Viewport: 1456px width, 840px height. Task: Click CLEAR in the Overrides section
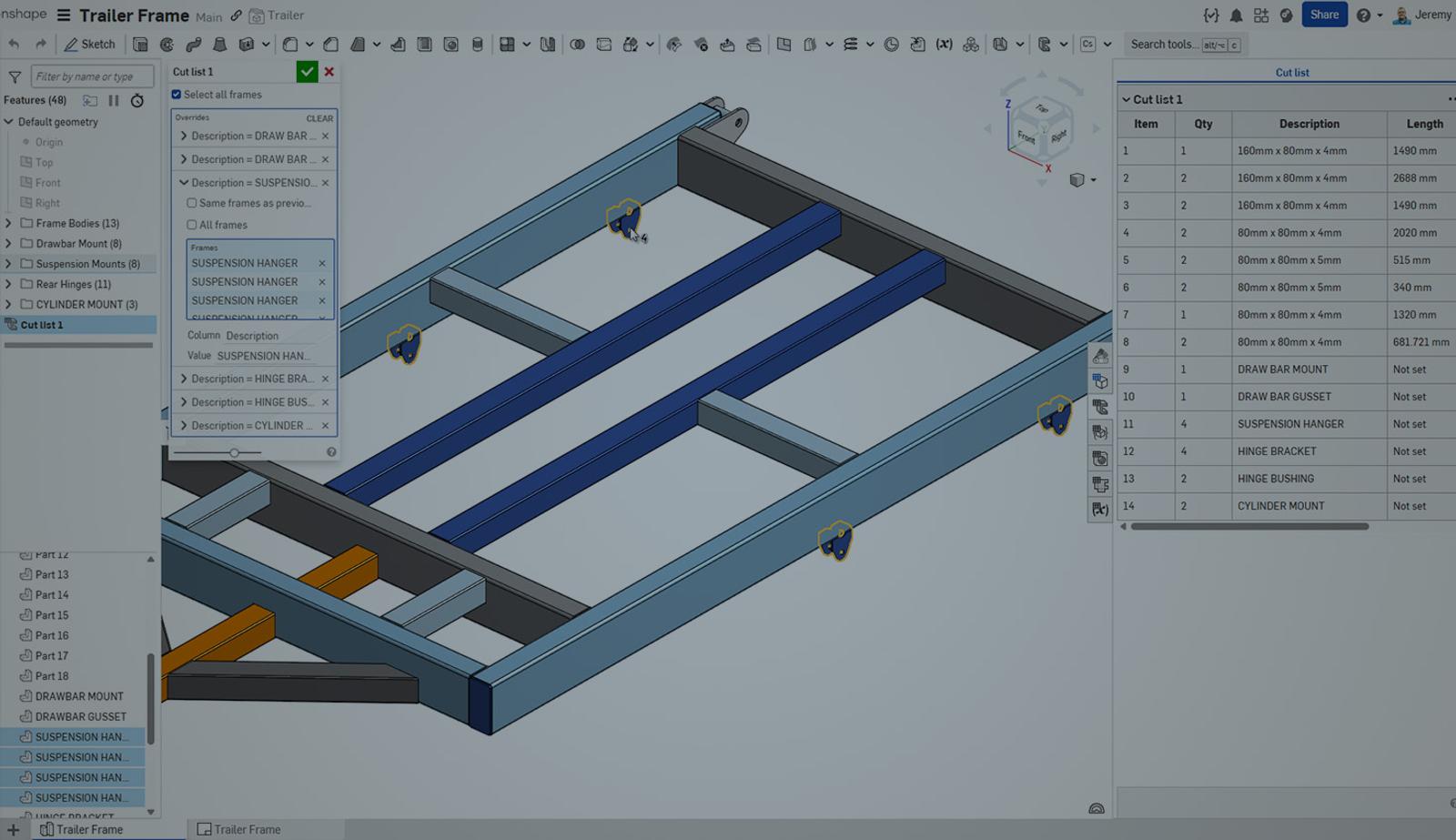coord(319,117)
